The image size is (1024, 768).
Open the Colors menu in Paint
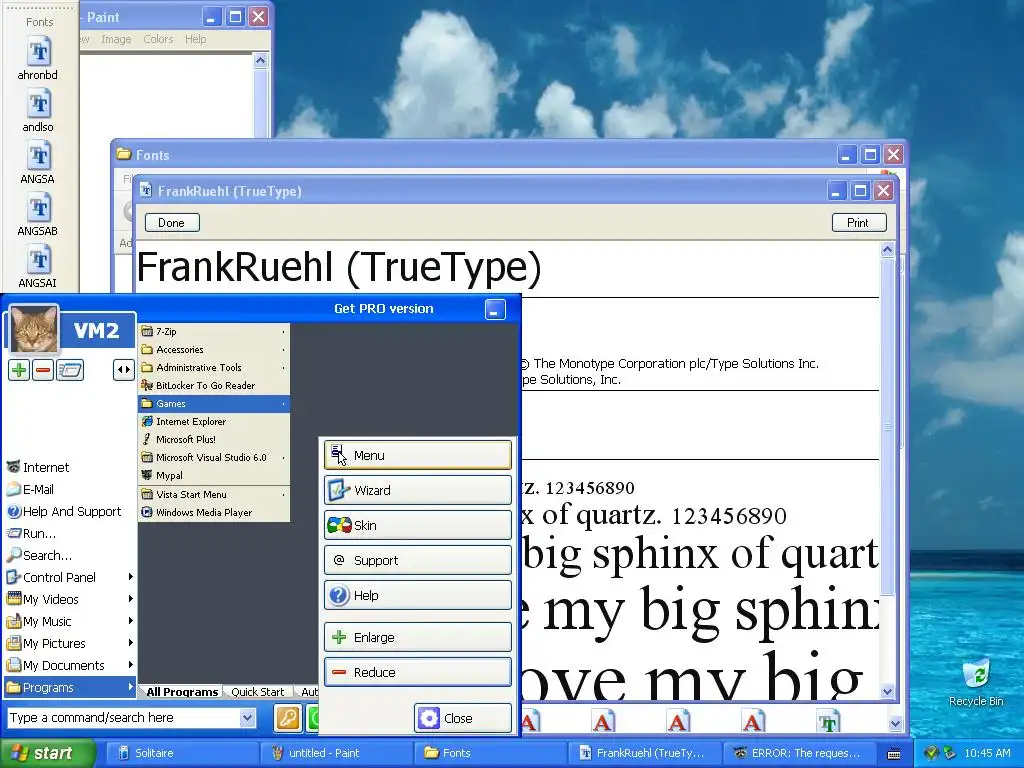click(158, 39)
